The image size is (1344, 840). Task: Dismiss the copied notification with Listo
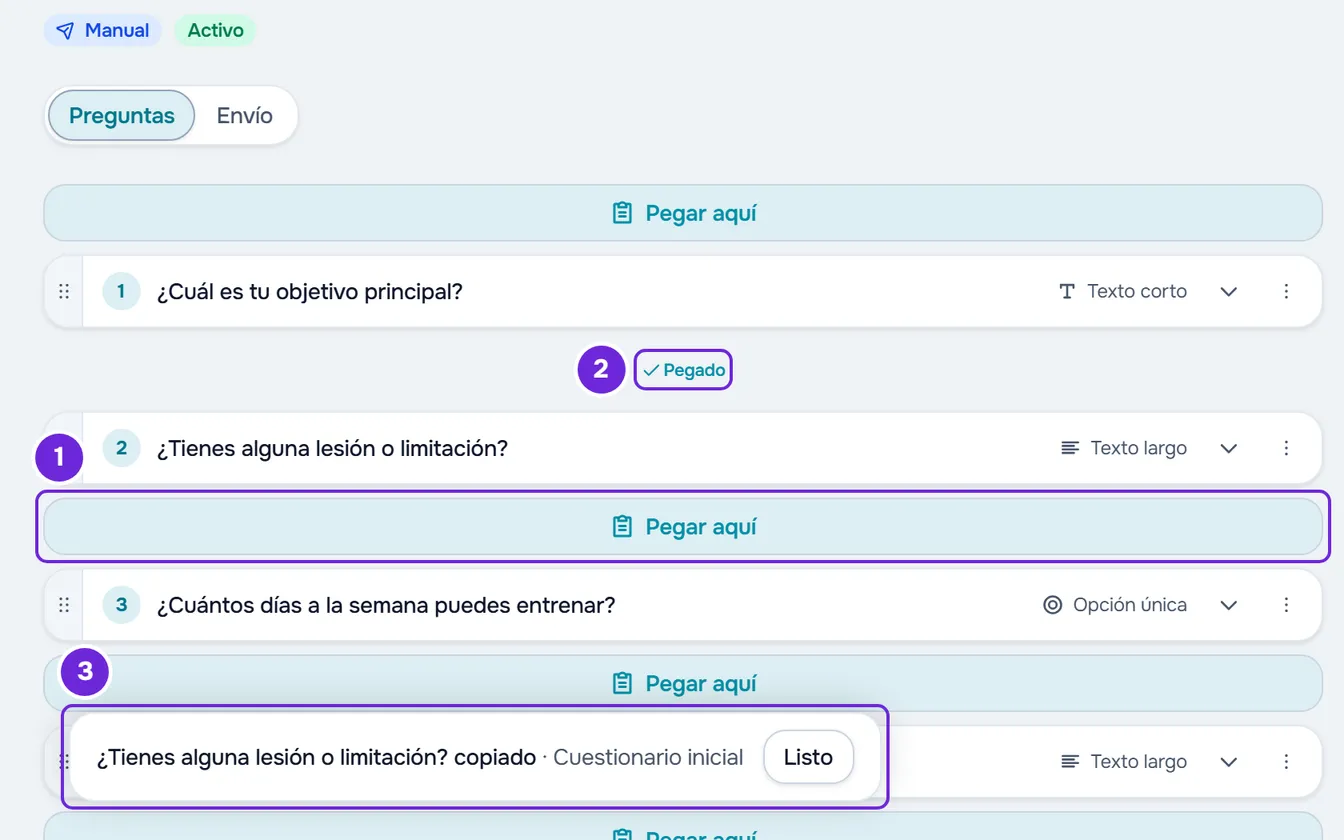(x=808, y=757)
